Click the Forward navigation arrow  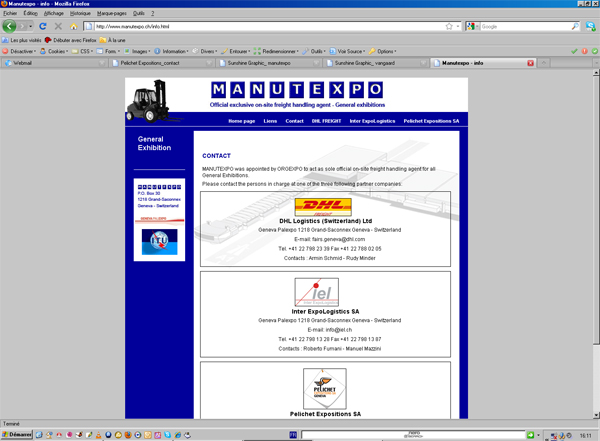(22, 26)
